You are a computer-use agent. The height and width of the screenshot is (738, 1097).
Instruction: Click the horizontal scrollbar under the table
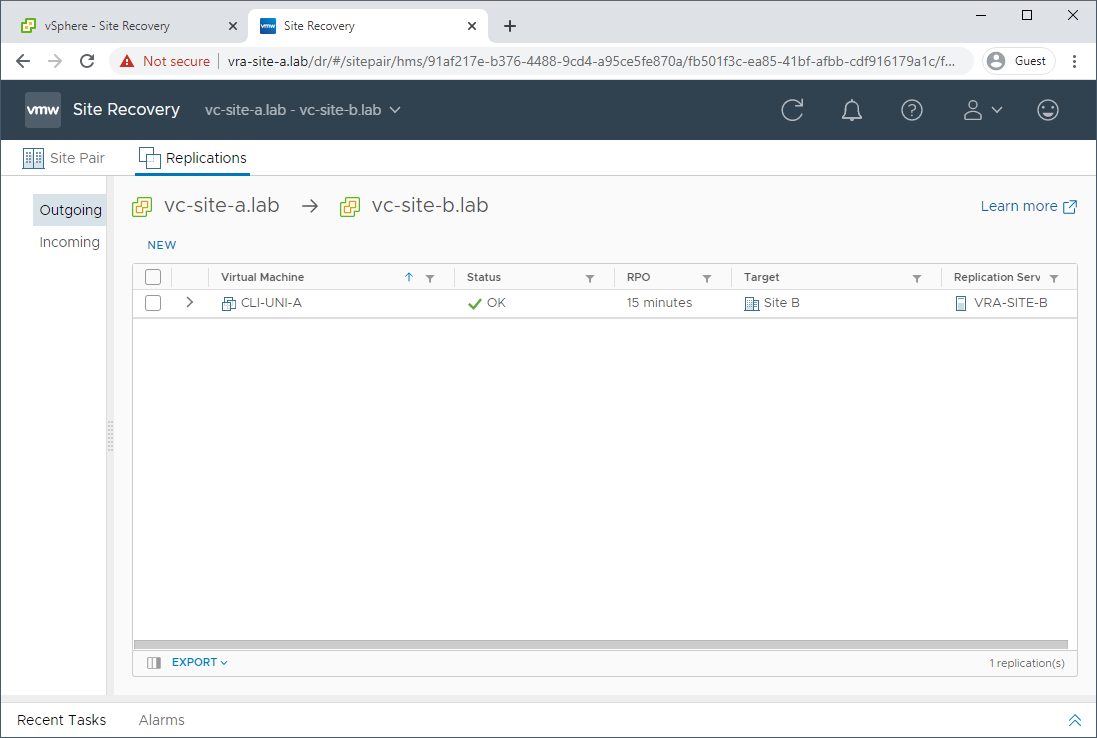(600, 645)
